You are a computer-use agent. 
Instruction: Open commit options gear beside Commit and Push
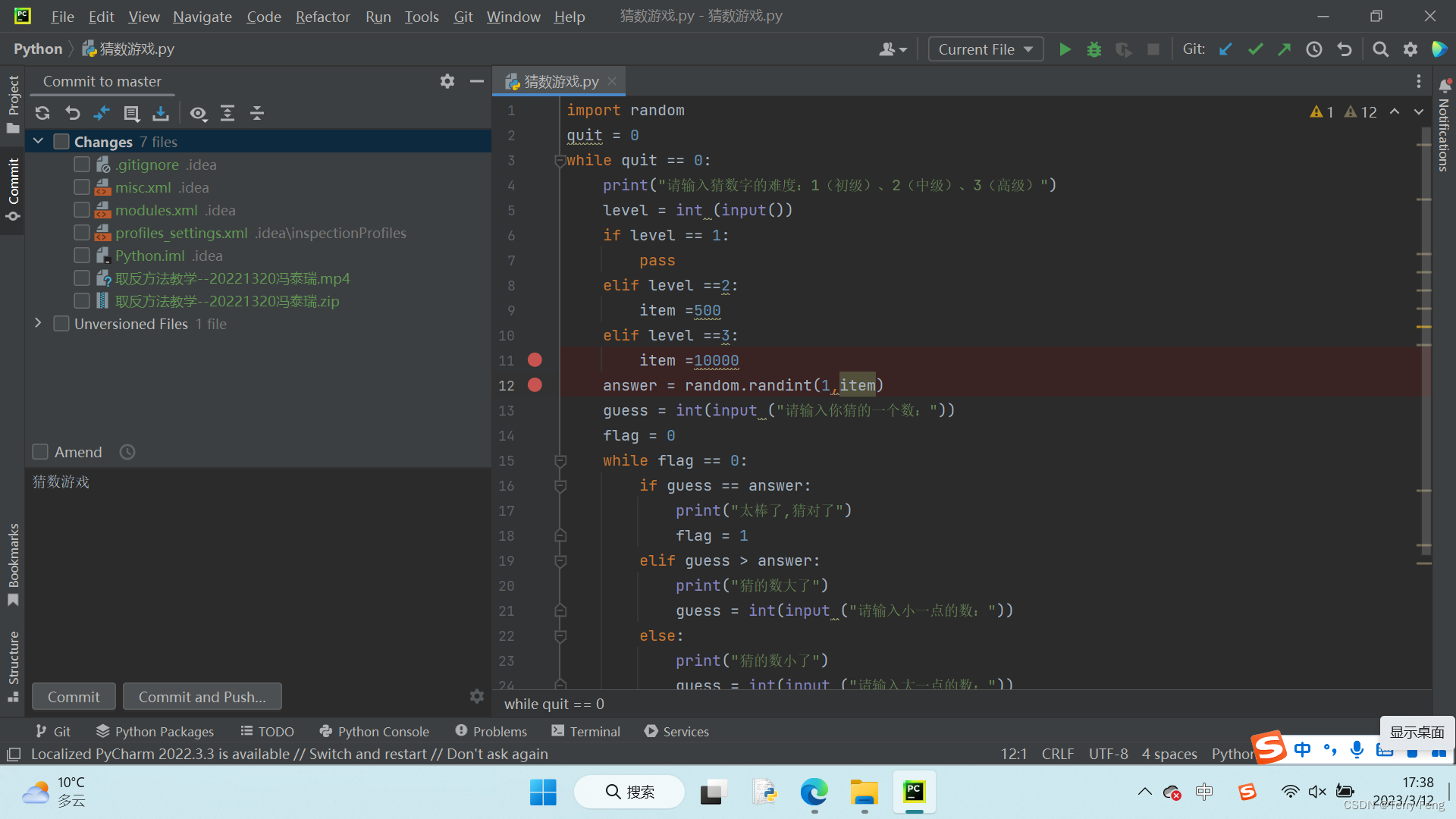(x=477, y=696)
